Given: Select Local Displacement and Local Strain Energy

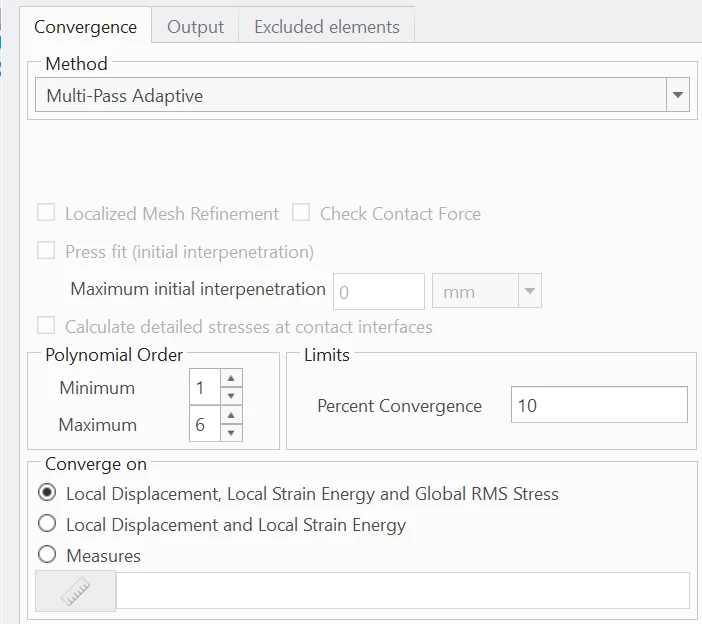Looking at the screenshot, I should point(47,523).
